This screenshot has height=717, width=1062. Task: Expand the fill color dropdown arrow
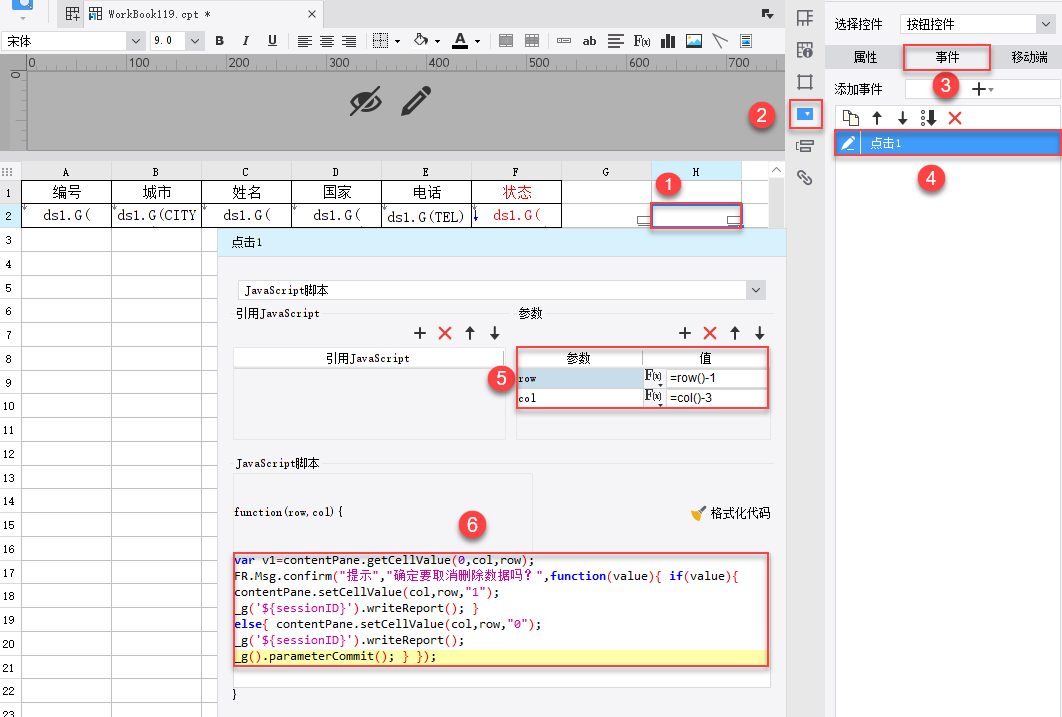click(438, 42)
